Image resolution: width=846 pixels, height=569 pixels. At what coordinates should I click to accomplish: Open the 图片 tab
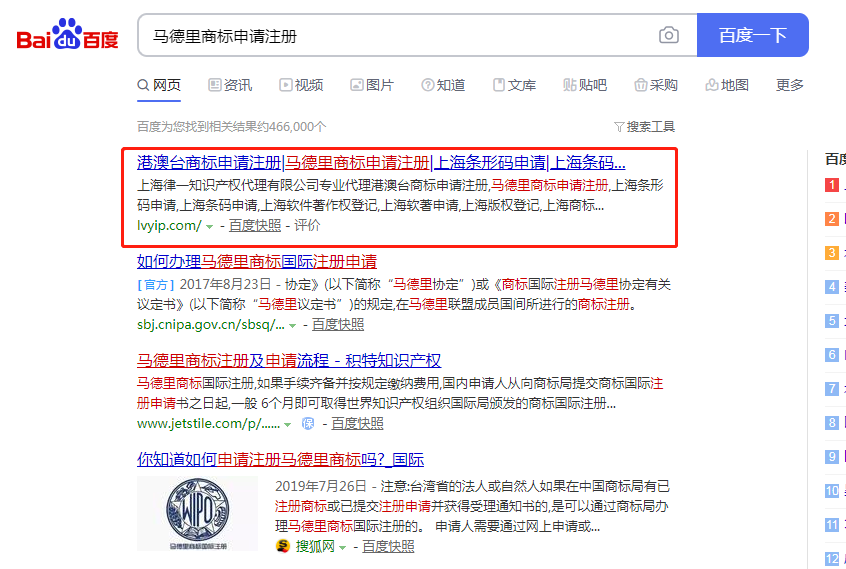coord(371,86)
